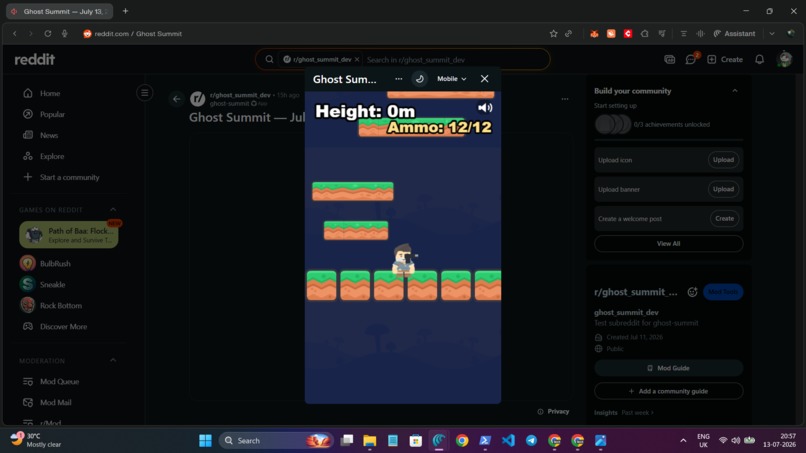Image resolution: width=806 pixels, height=453 pixels.
Task: Open the Rock Bottom game
Action: [x=61, y=305]
